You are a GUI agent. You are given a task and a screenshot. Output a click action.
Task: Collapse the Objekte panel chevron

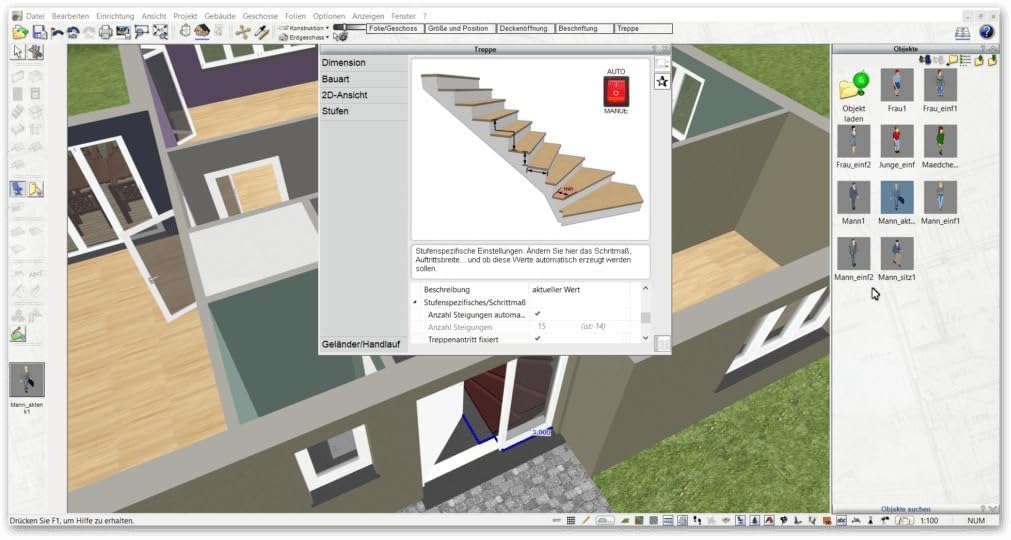point(994,49)
